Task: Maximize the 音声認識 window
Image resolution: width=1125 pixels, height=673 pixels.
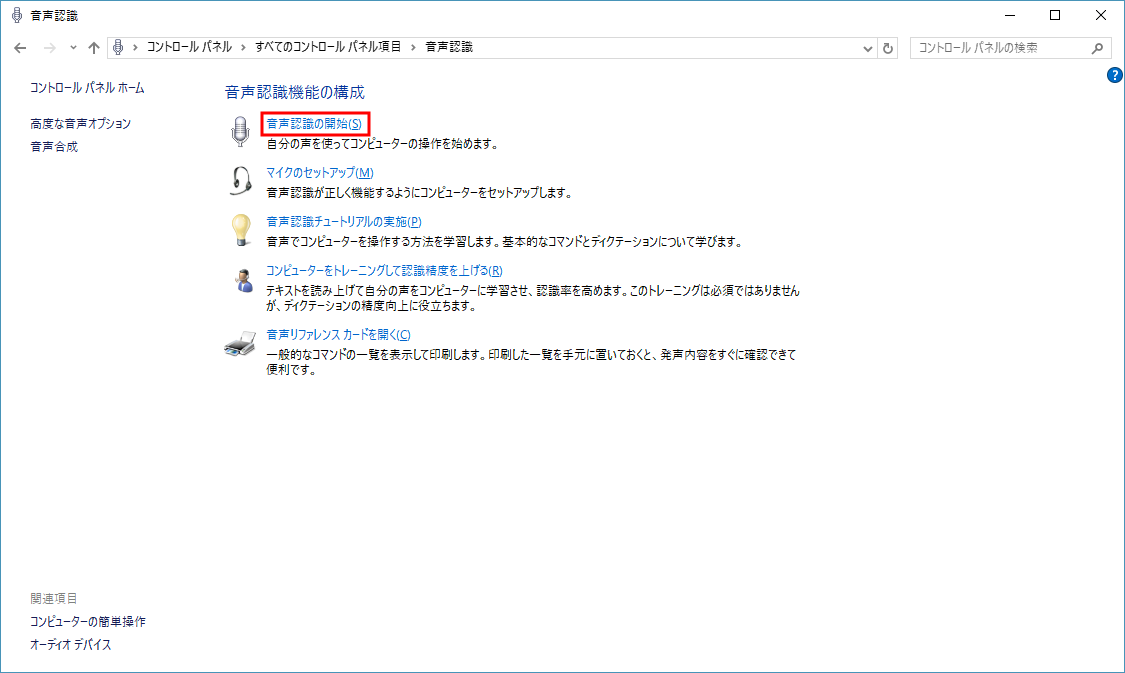Action: [1055, 15]
